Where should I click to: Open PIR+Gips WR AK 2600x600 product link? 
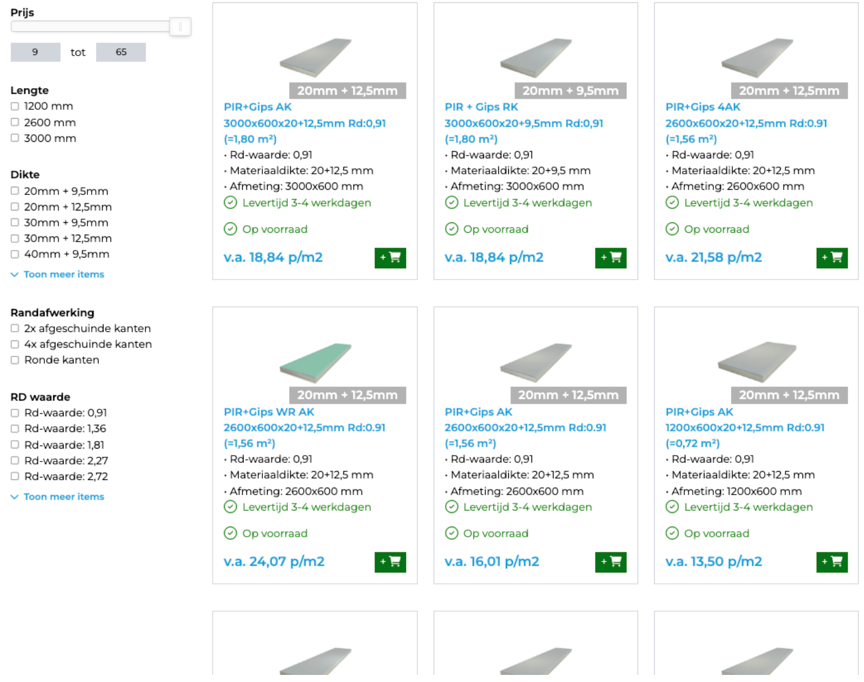(x=304, y=427)
